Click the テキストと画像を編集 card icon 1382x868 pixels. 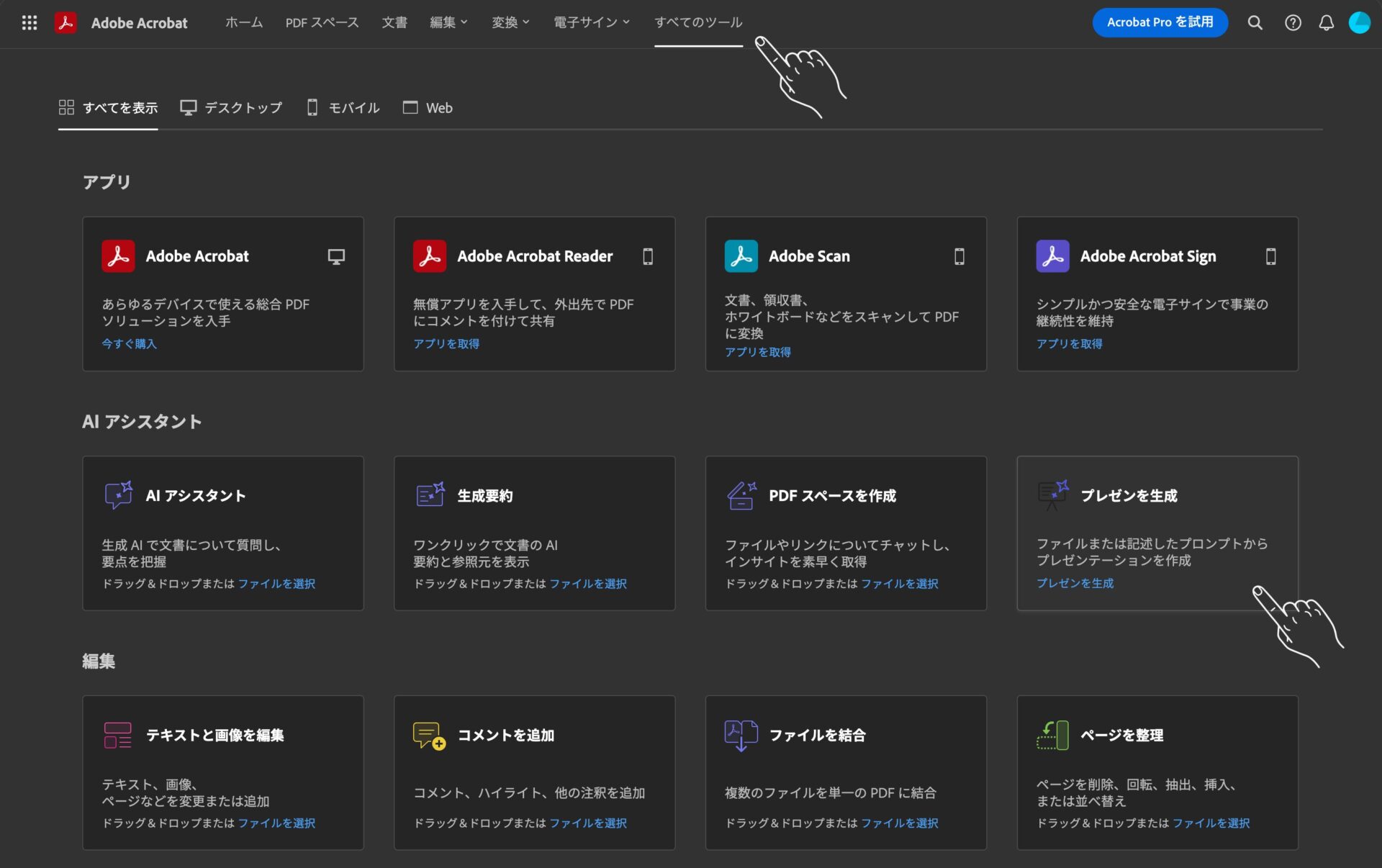pos(118,735)
